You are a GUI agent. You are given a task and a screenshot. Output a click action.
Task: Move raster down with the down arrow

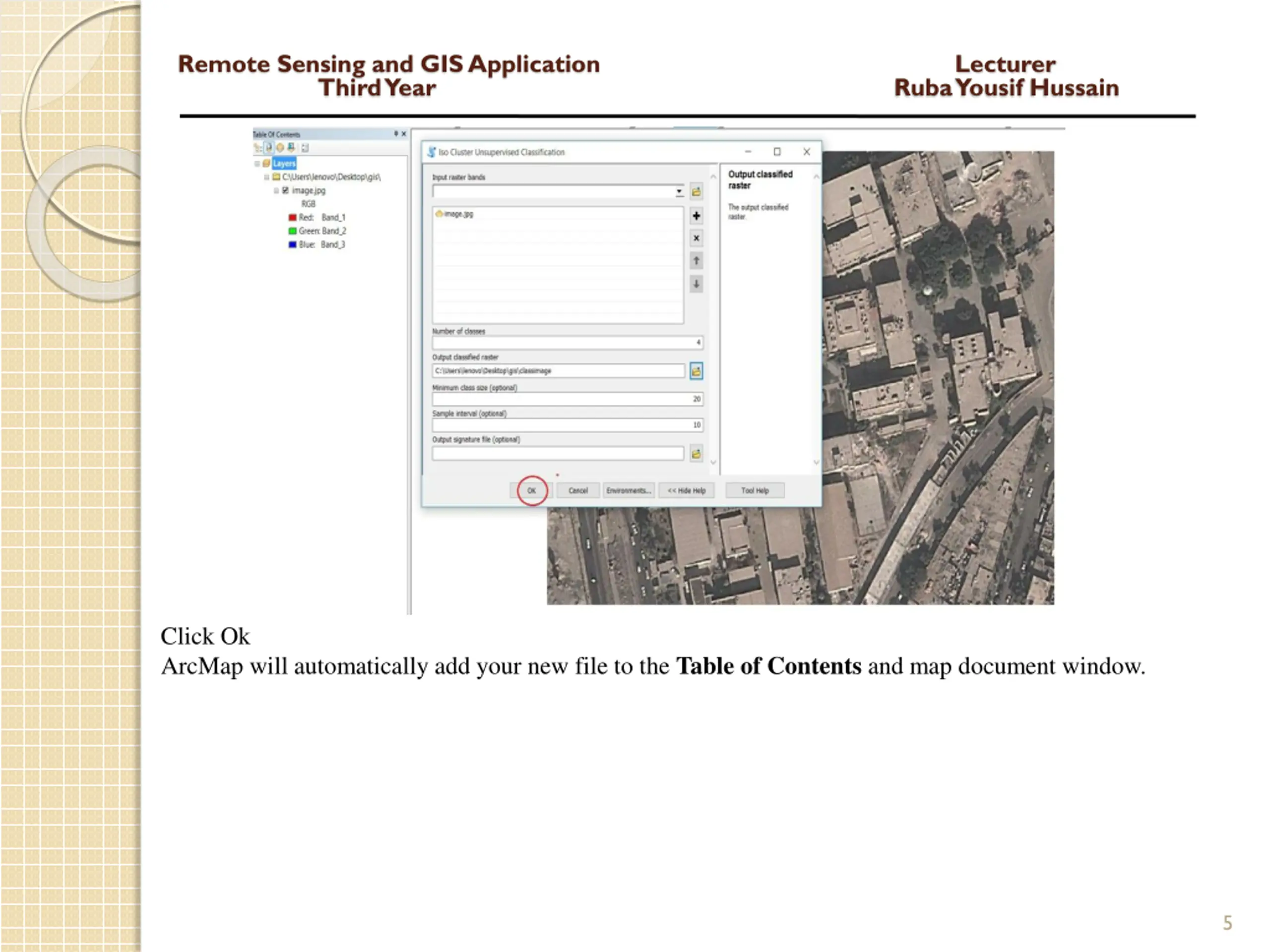(x=696, y=284)
